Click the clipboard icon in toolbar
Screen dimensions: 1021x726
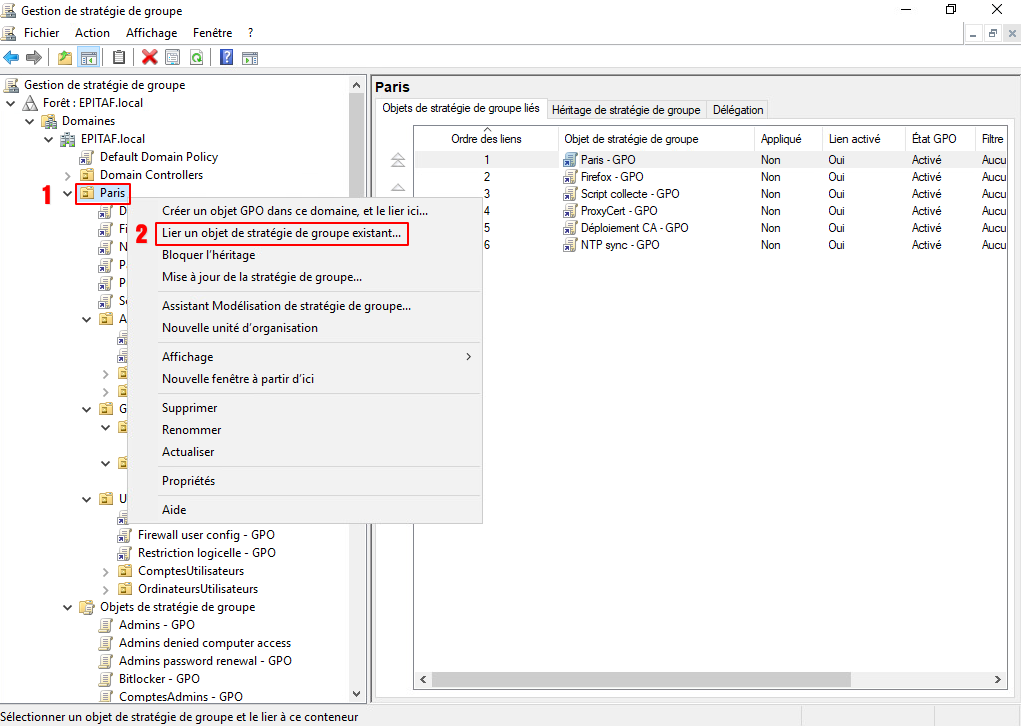(x=119, y=57)
